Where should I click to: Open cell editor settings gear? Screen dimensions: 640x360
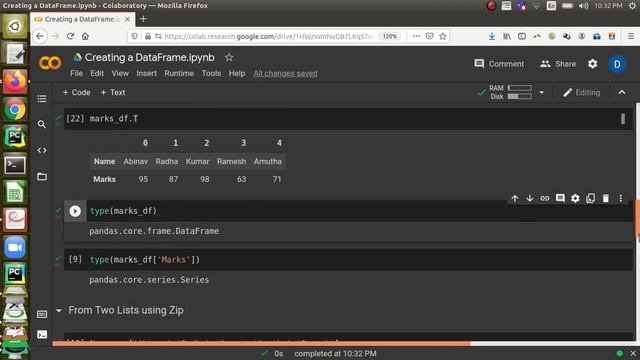(575, 198)
